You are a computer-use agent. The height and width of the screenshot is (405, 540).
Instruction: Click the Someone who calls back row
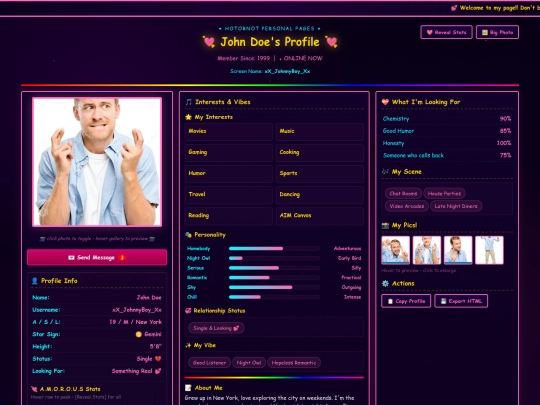pos(447,155)
